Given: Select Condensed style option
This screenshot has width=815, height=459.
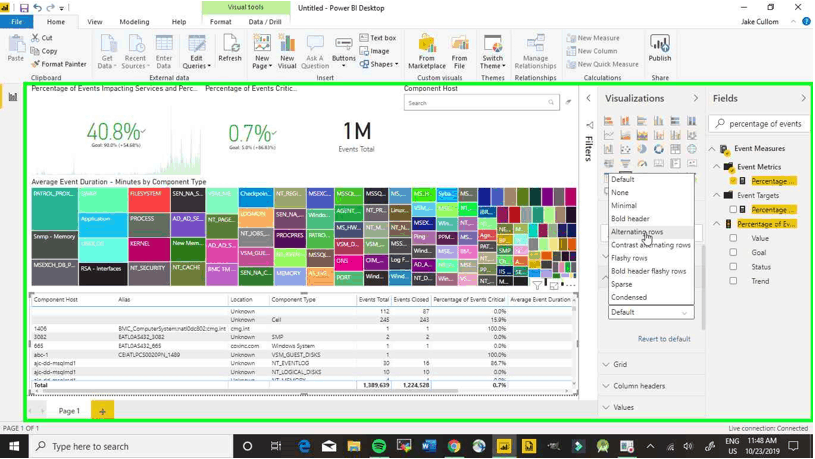Looking at the screenshot, I should point(651,297).
